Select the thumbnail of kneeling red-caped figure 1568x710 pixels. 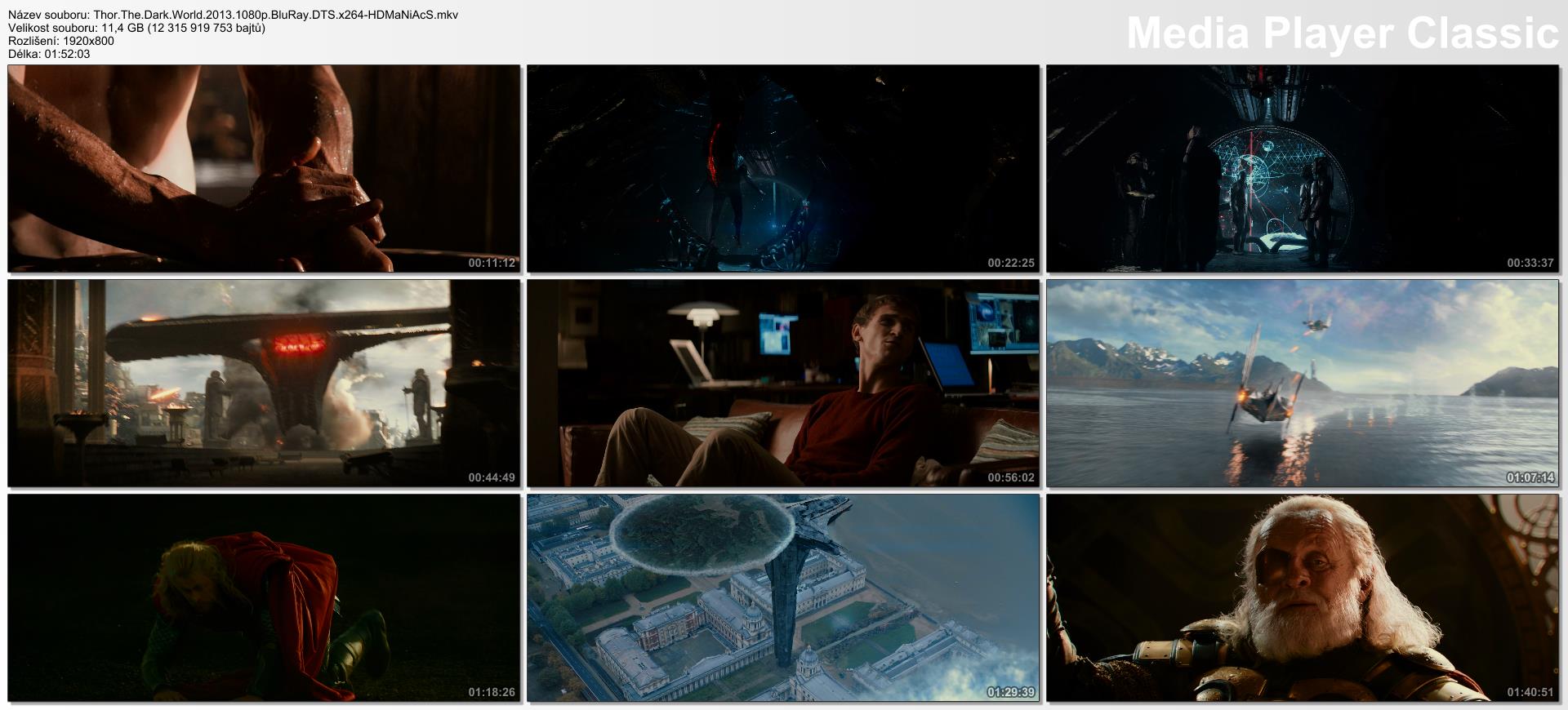pos(264,597)
